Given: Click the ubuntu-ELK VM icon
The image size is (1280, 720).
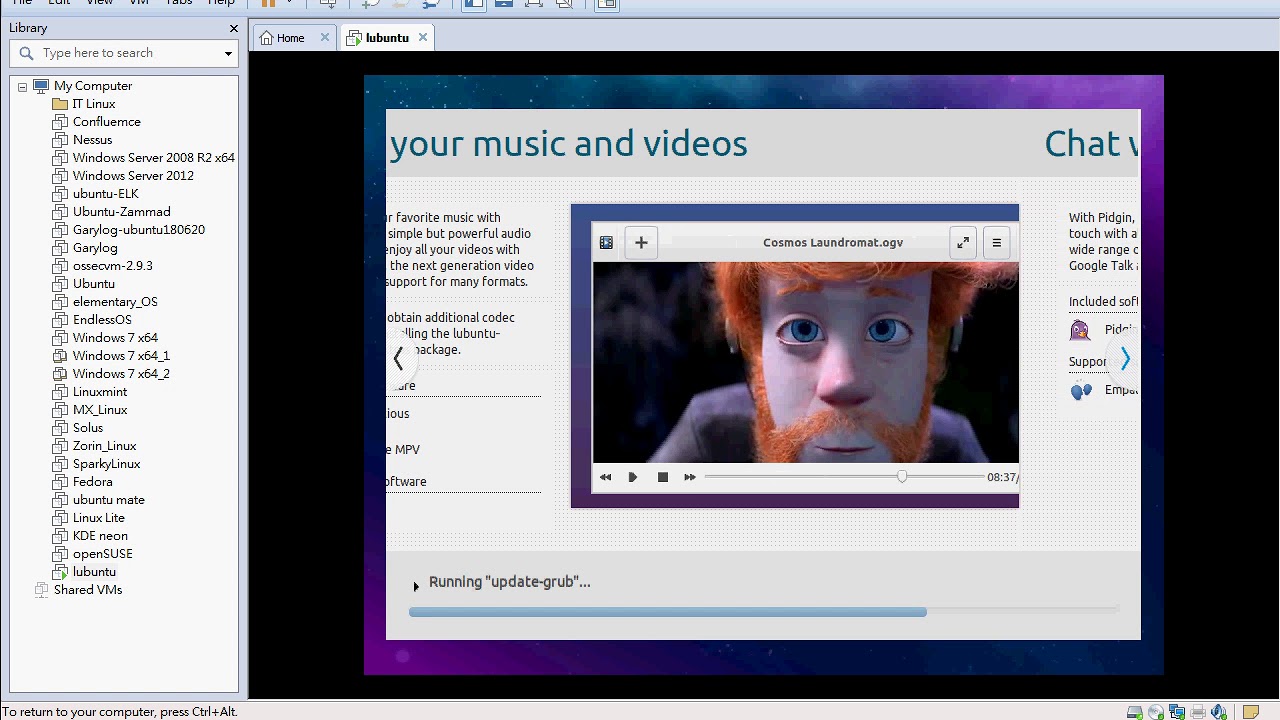Looking at the screenshot, I should pos(60,194).
